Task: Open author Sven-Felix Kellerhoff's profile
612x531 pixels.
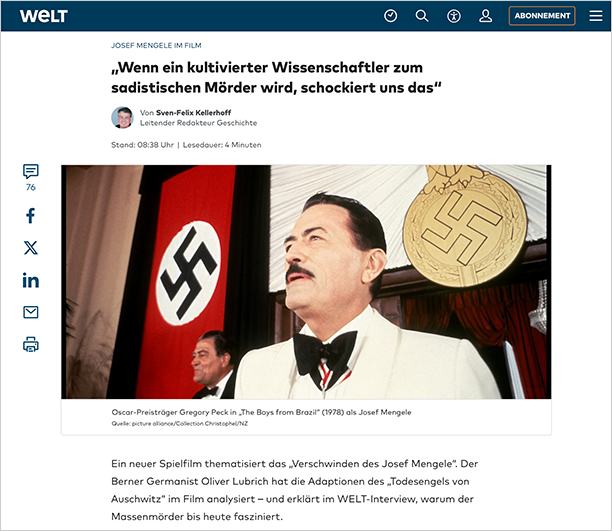Action: (x=194, y=112)
